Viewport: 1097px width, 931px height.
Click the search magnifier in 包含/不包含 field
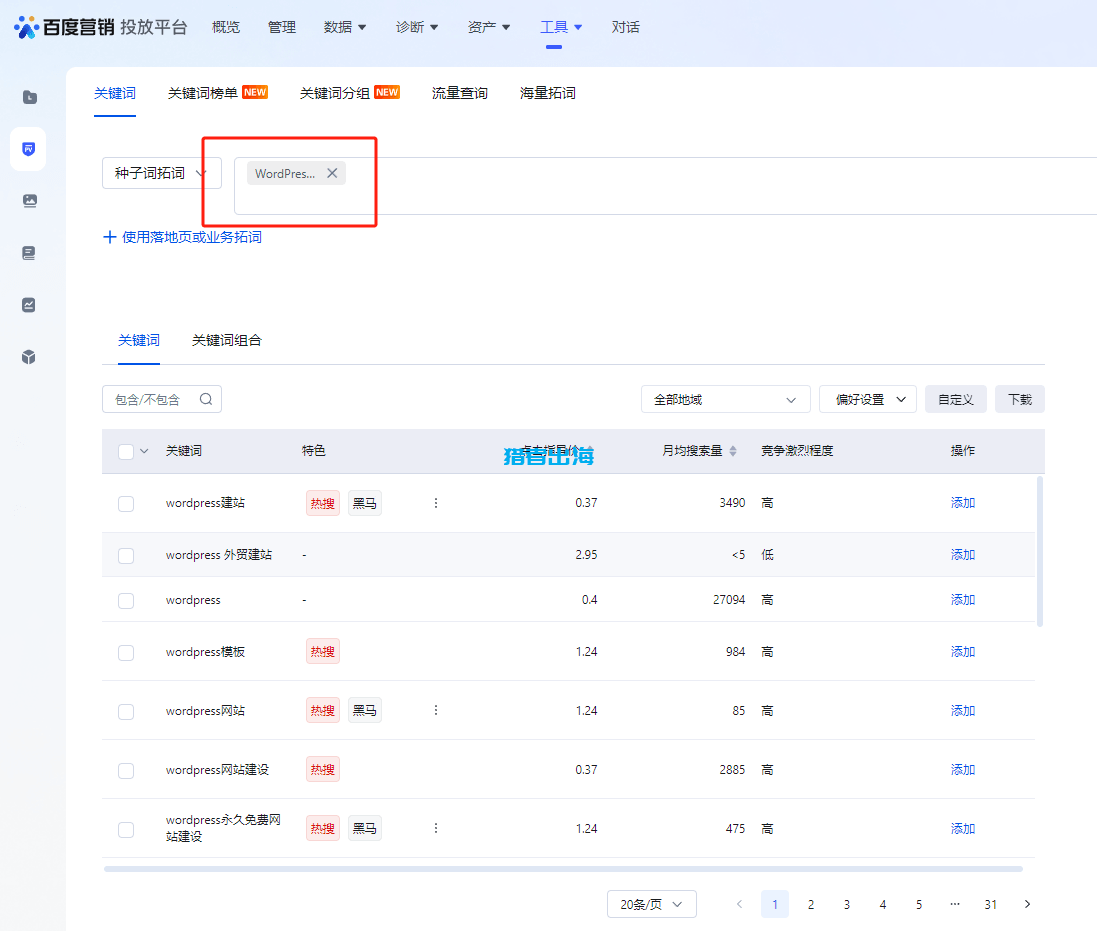(x=206, y=398)
